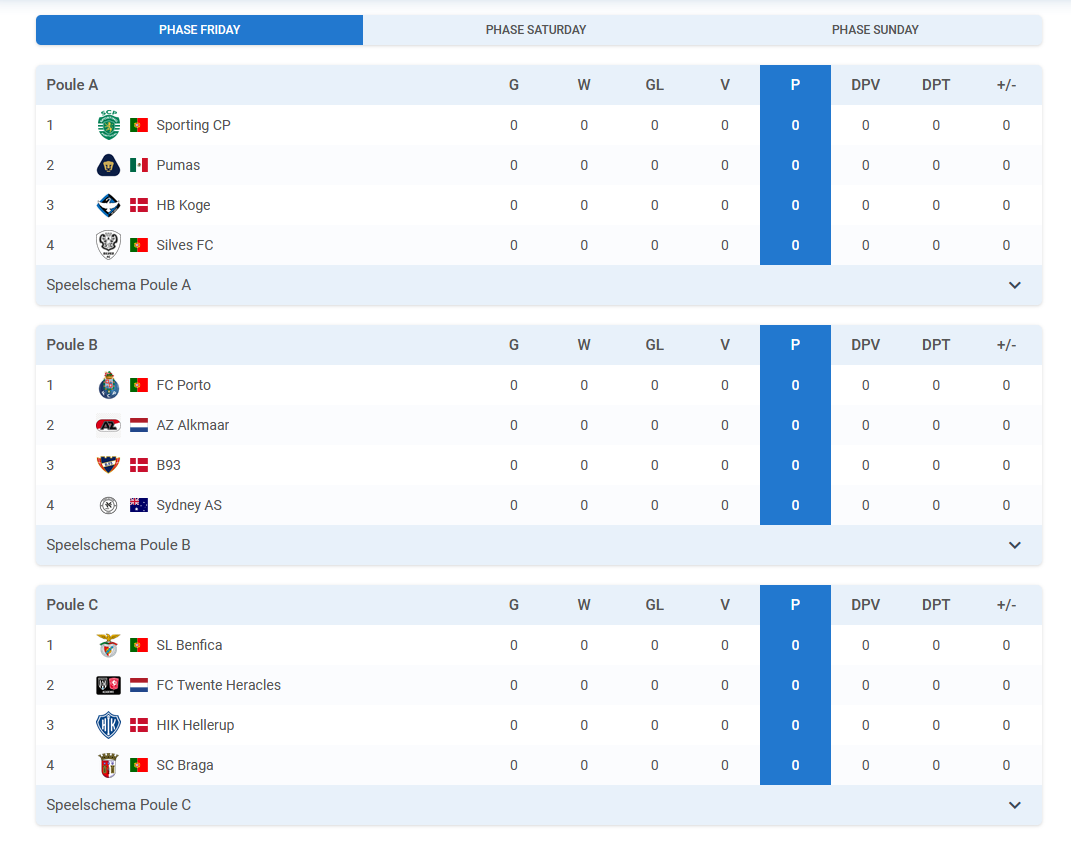Click the DPV column header in Poule B
The height and width of the screenshot is (856, 1071).
(865, 345)
